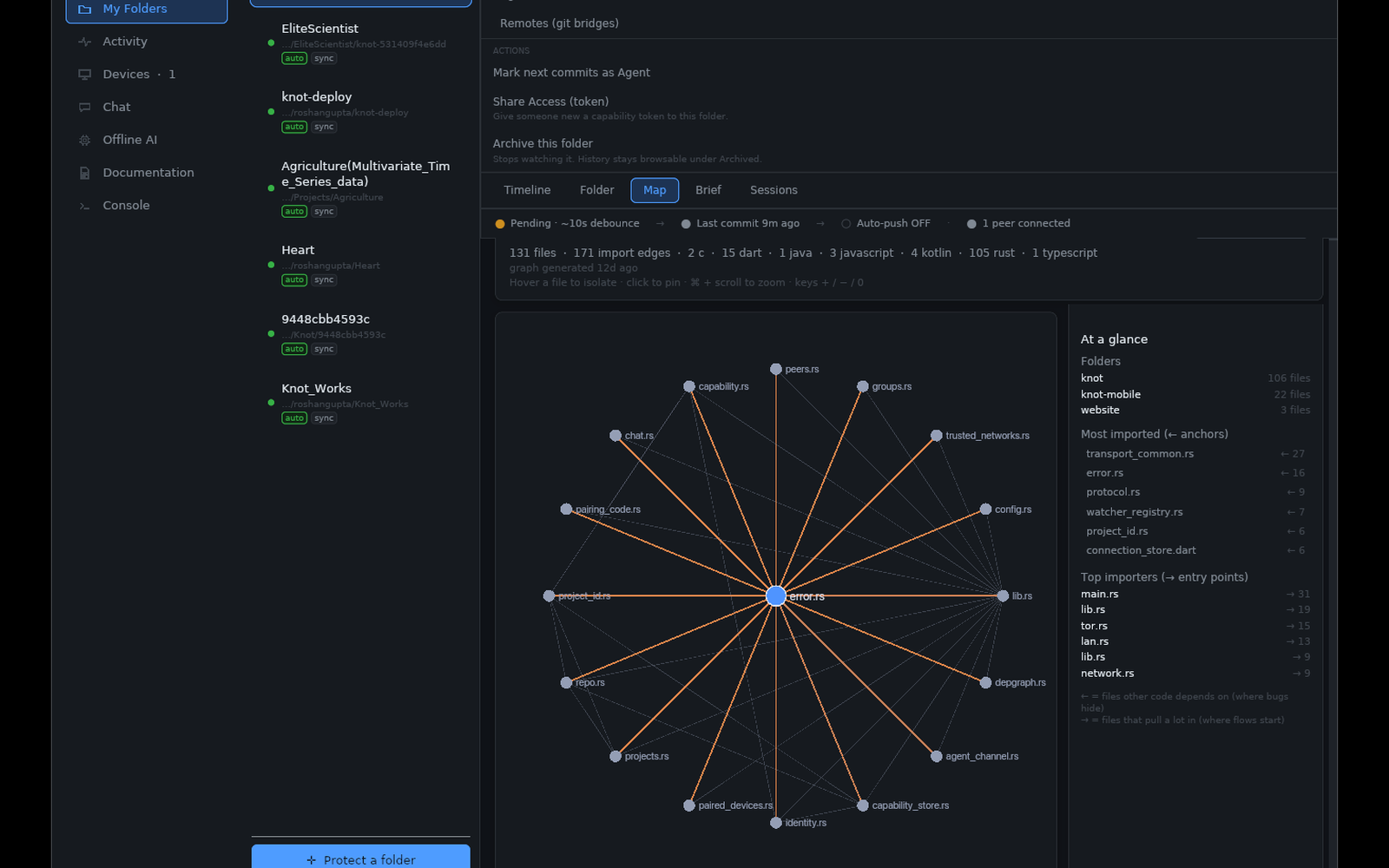Switch to the Timeline tab
1389x868 pixels.
pyautogui.click(x=527, y=190)
